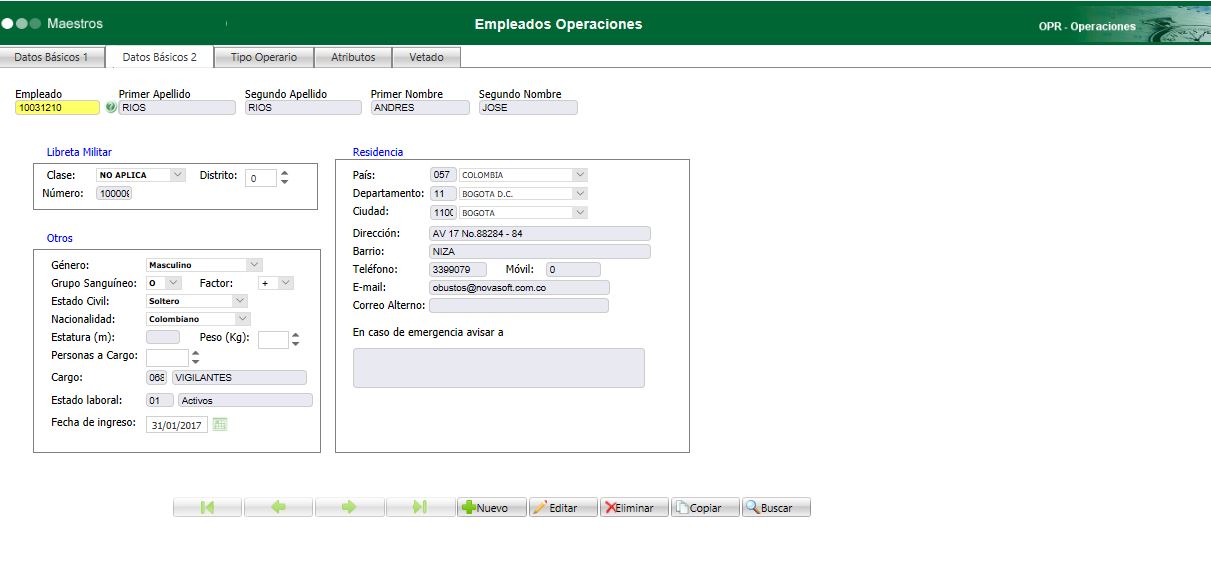The width and height of the screenshot is (1211, 562).
Task: Open the Atributos tab
Action: point(353,57)
